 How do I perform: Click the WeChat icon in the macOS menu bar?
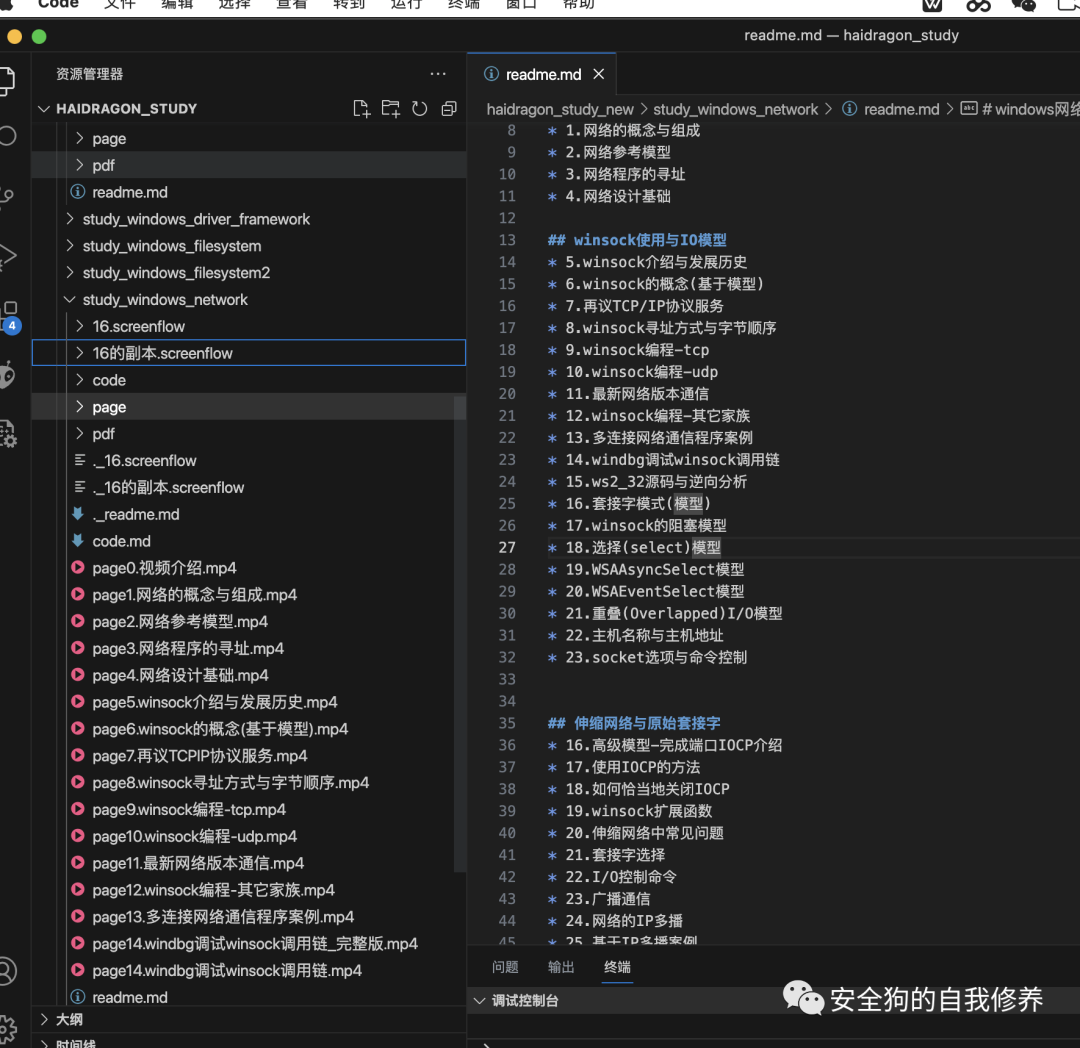coord(1024,6)
